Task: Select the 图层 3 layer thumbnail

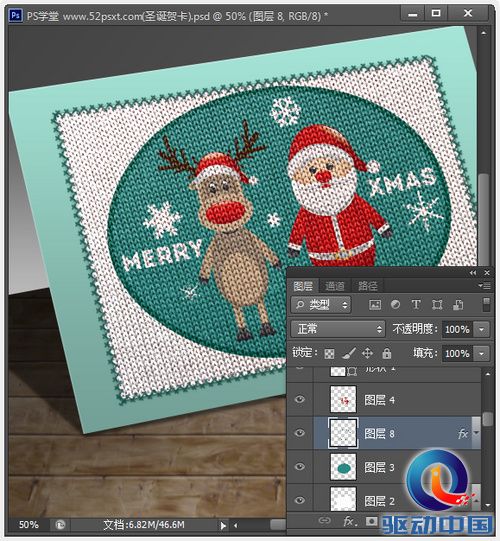Action: click(343, 467)
